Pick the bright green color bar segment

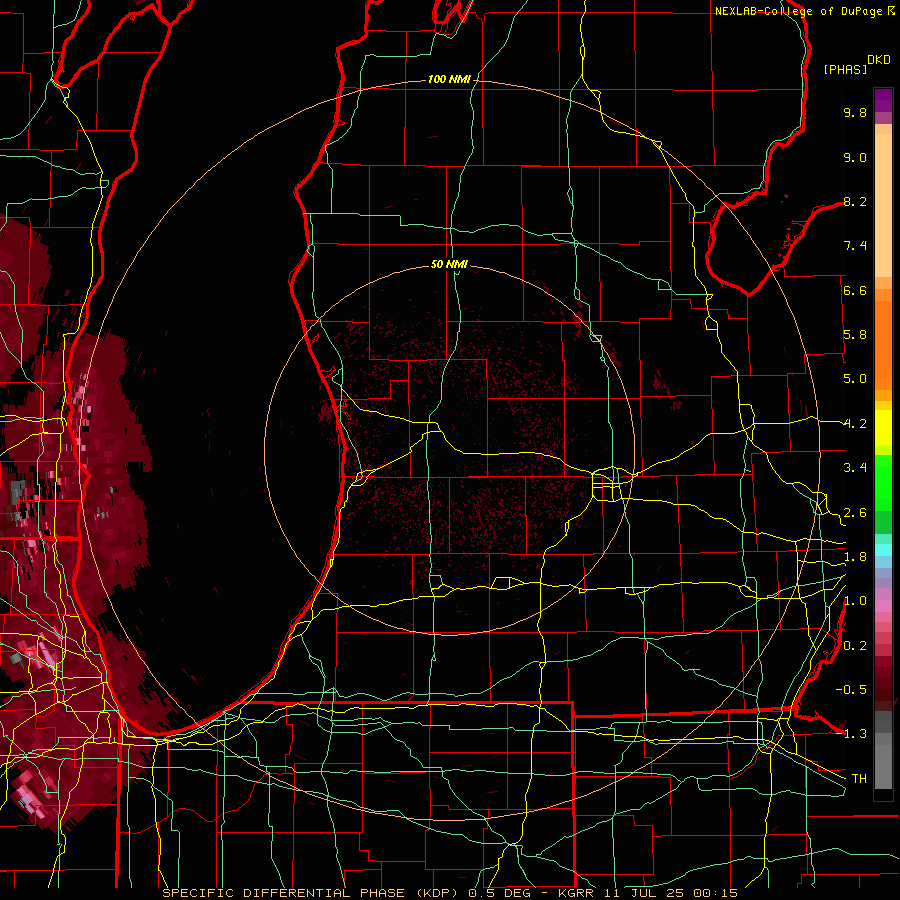click(x=883, y=482)
